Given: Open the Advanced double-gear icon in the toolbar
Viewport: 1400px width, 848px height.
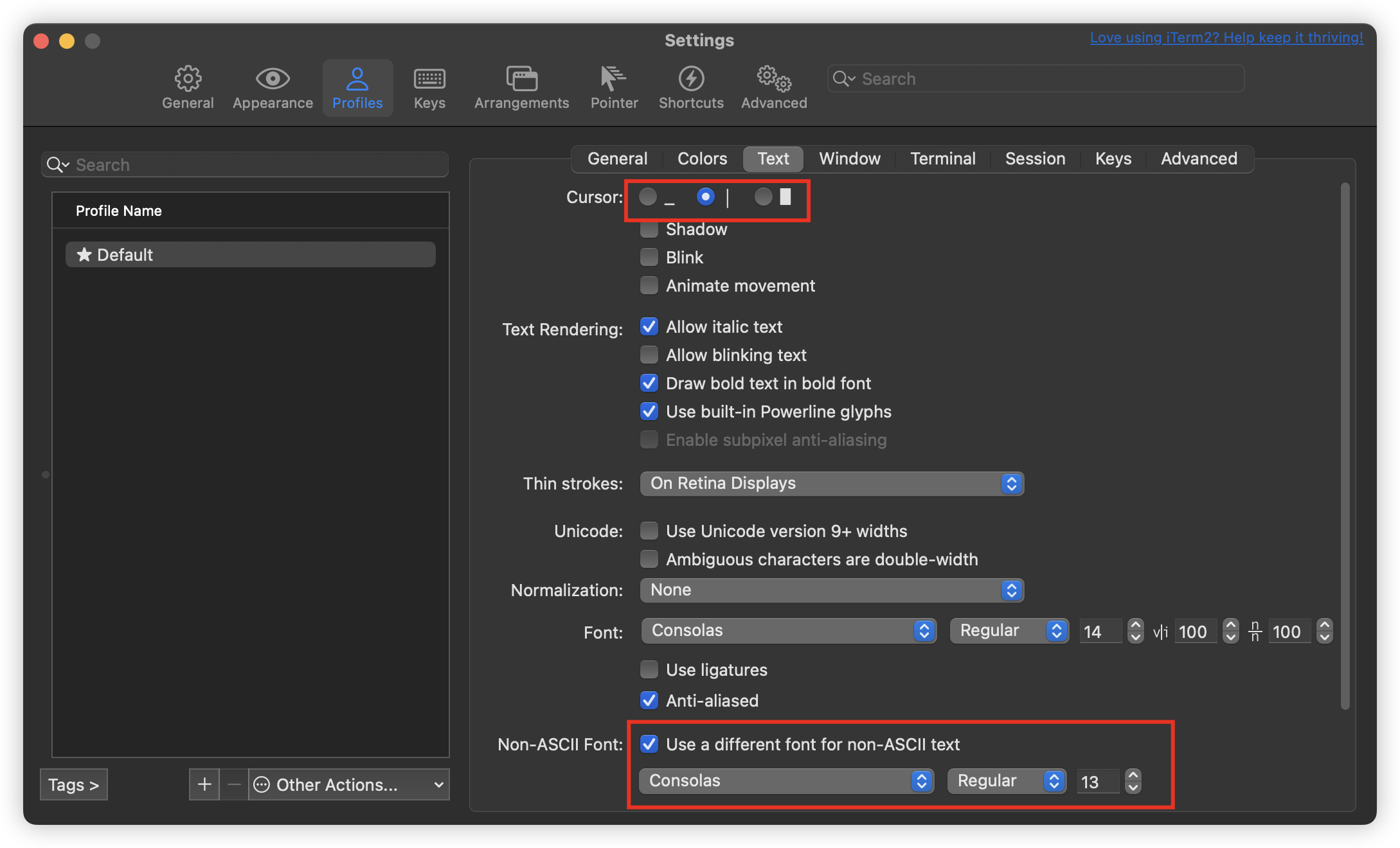Looking at the screenshot, I should pos(774,79).
